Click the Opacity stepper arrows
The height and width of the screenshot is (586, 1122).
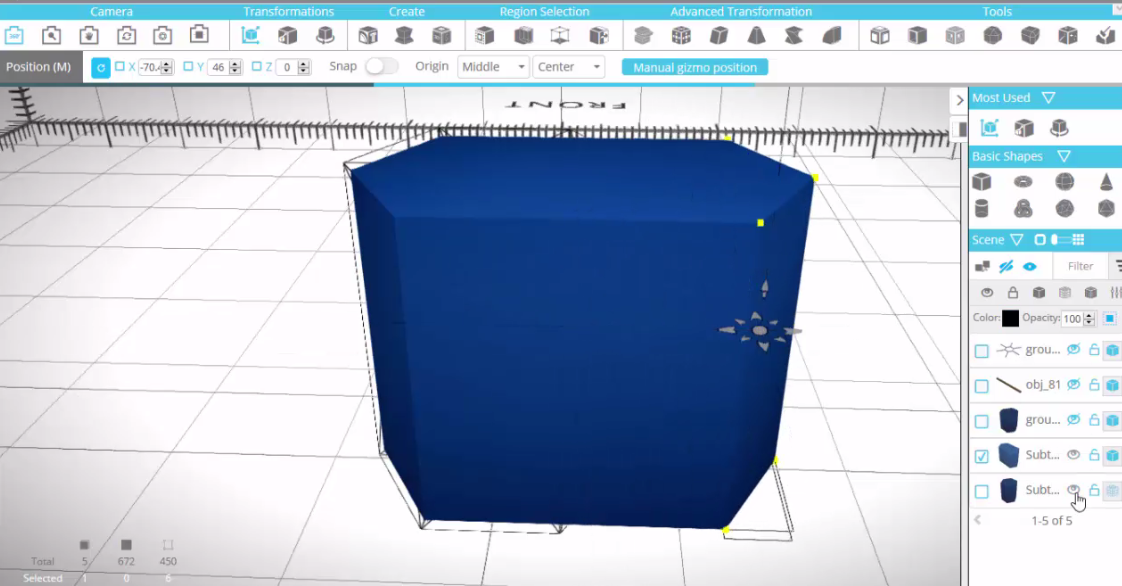point(1089,318)
